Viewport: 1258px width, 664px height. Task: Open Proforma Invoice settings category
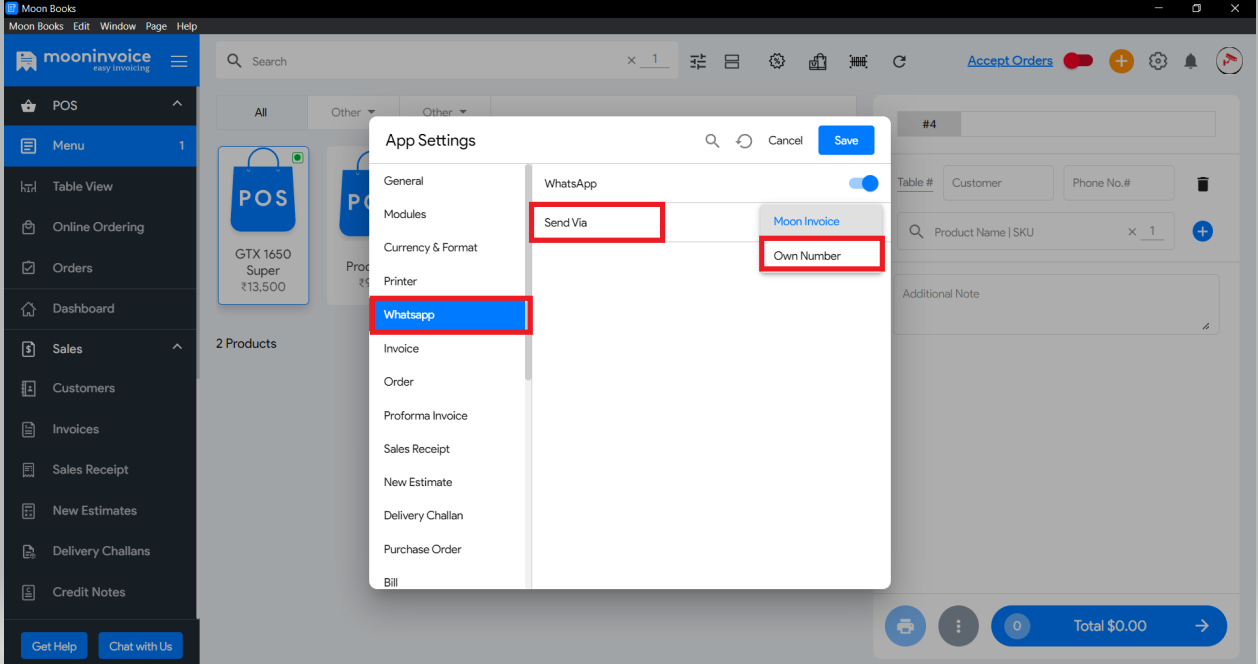[448, 415]
